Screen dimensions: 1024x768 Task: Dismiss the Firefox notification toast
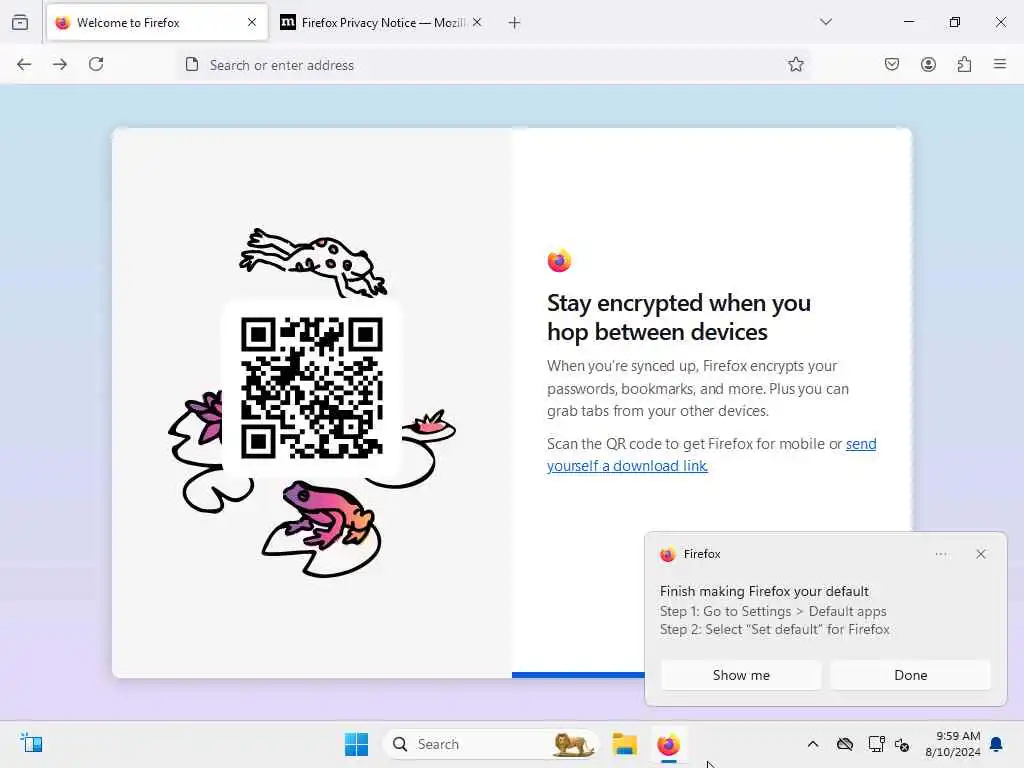click(x=981, y=554)
